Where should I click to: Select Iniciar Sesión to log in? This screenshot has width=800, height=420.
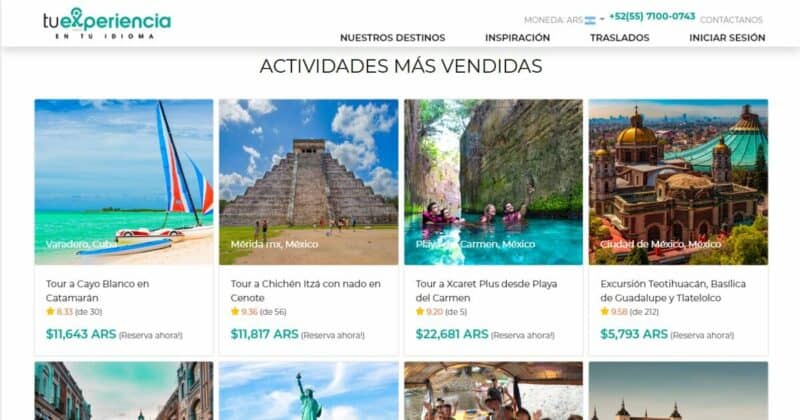tap(727, 38)
